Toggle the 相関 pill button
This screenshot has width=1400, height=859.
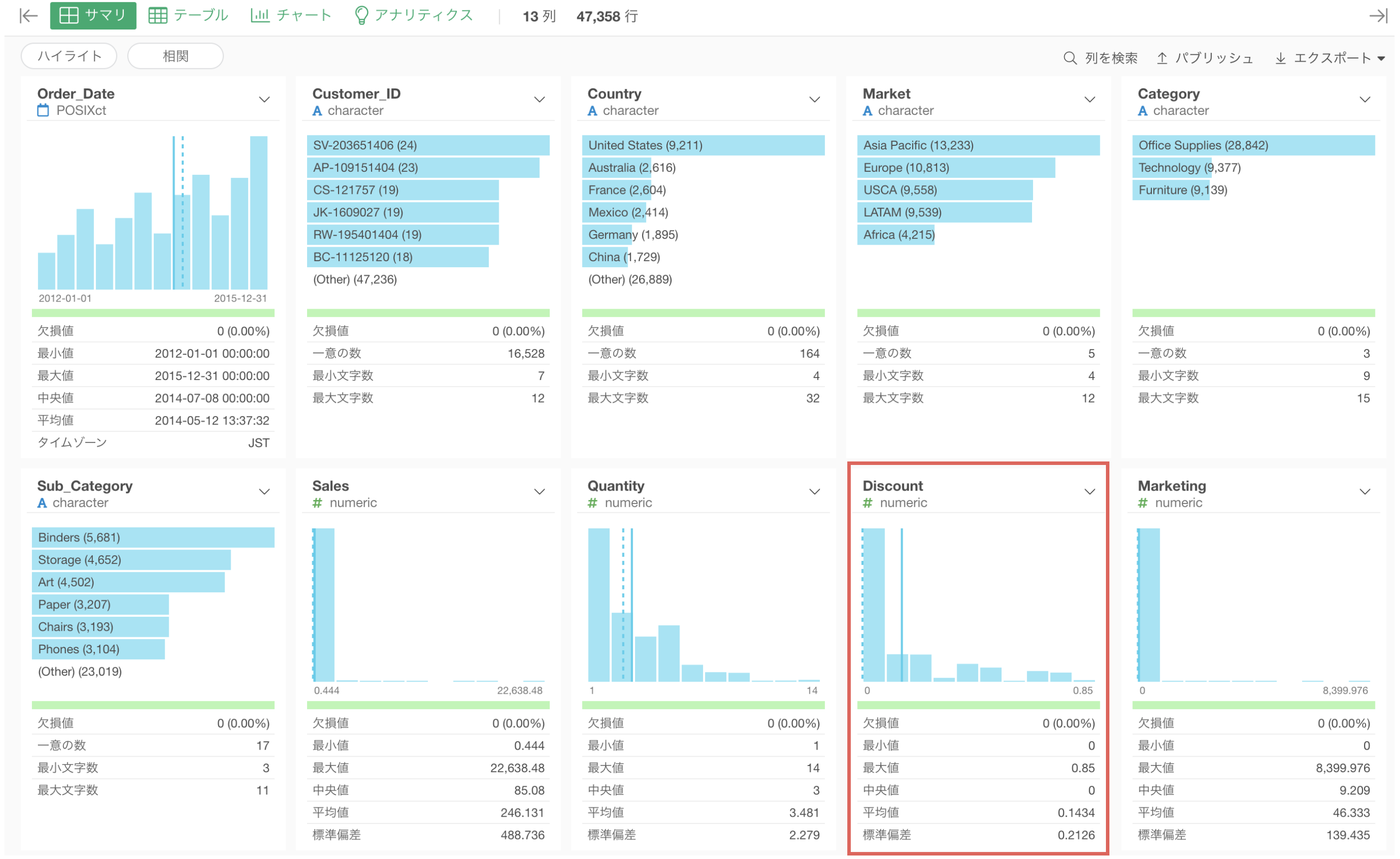pyautogui.click(x=175, y=56)
